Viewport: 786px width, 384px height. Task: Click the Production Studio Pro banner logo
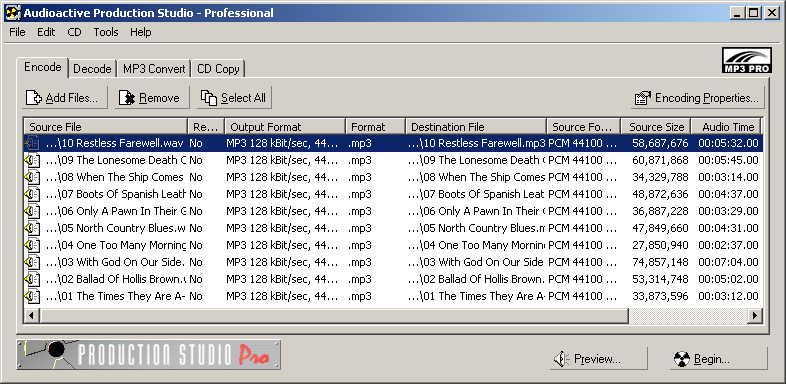(x=148, y=354)
